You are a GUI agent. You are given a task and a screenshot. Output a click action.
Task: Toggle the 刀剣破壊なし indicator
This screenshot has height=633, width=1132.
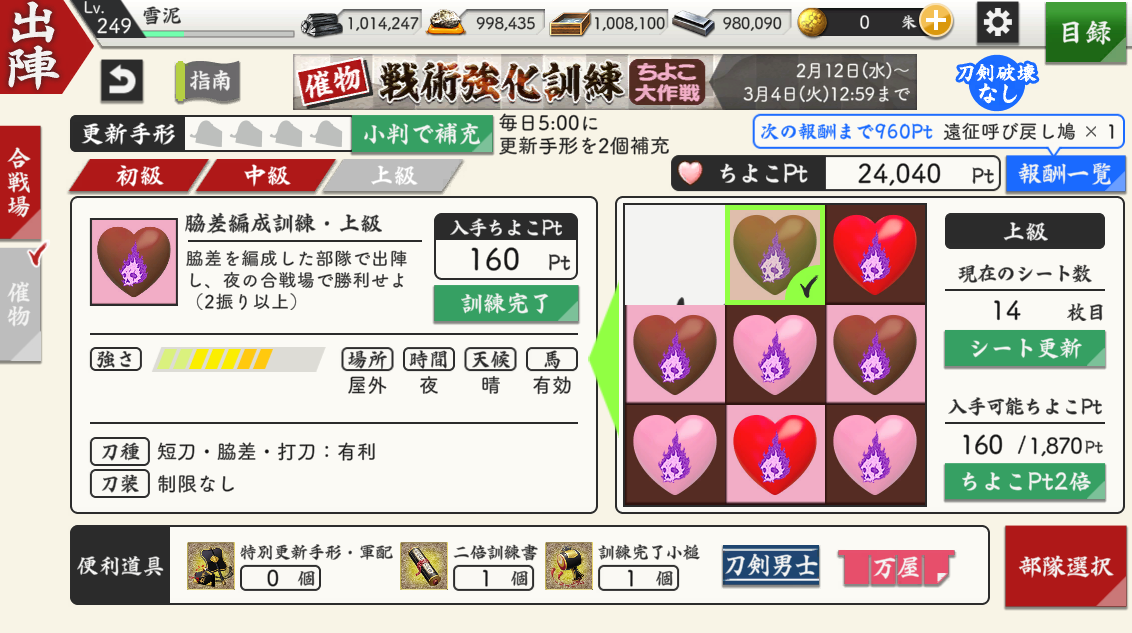997,82
